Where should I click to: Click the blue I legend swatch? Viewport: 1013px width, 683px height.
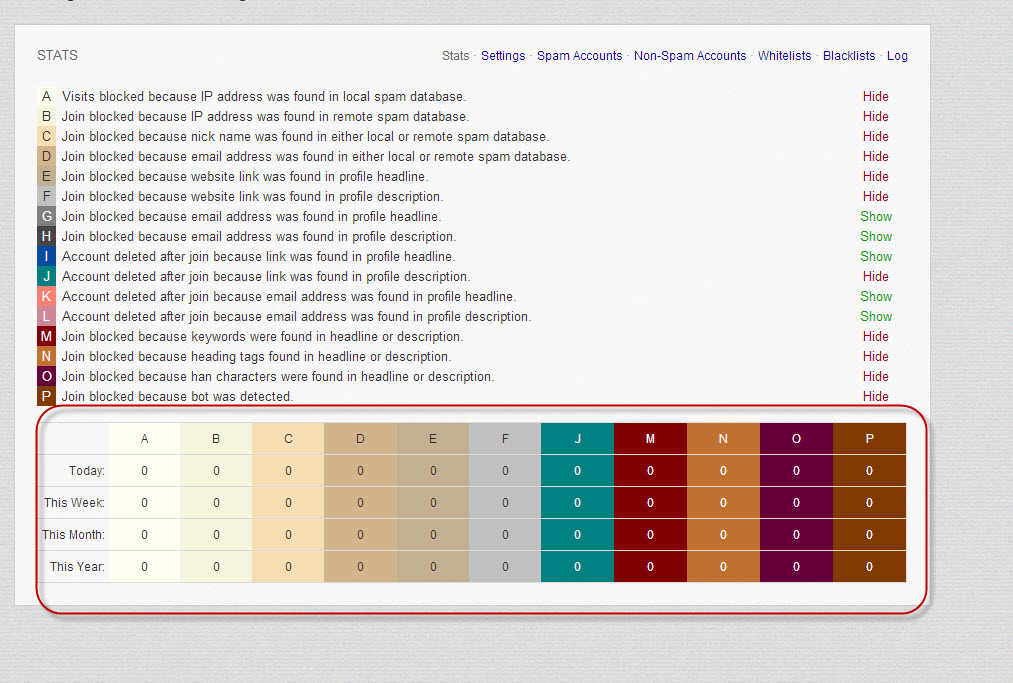(46, 257)
